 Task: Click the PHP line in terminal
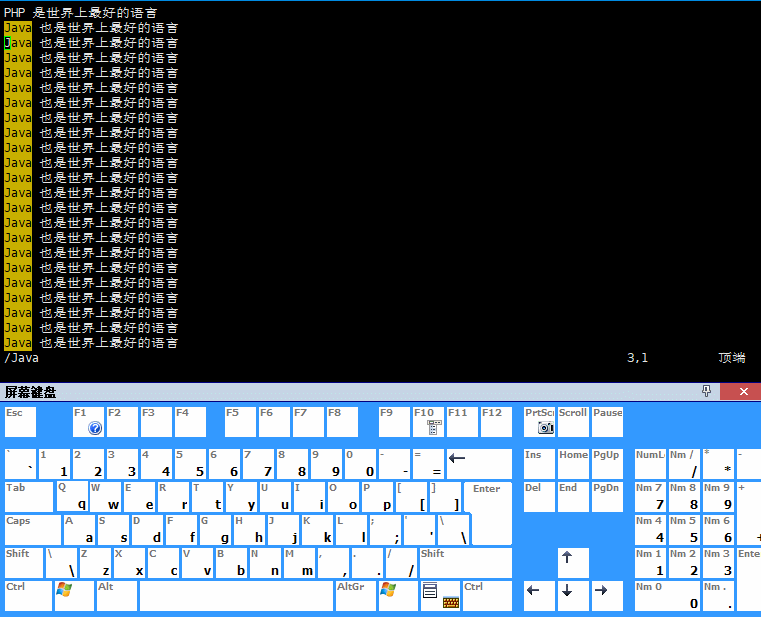click(80, 13)
